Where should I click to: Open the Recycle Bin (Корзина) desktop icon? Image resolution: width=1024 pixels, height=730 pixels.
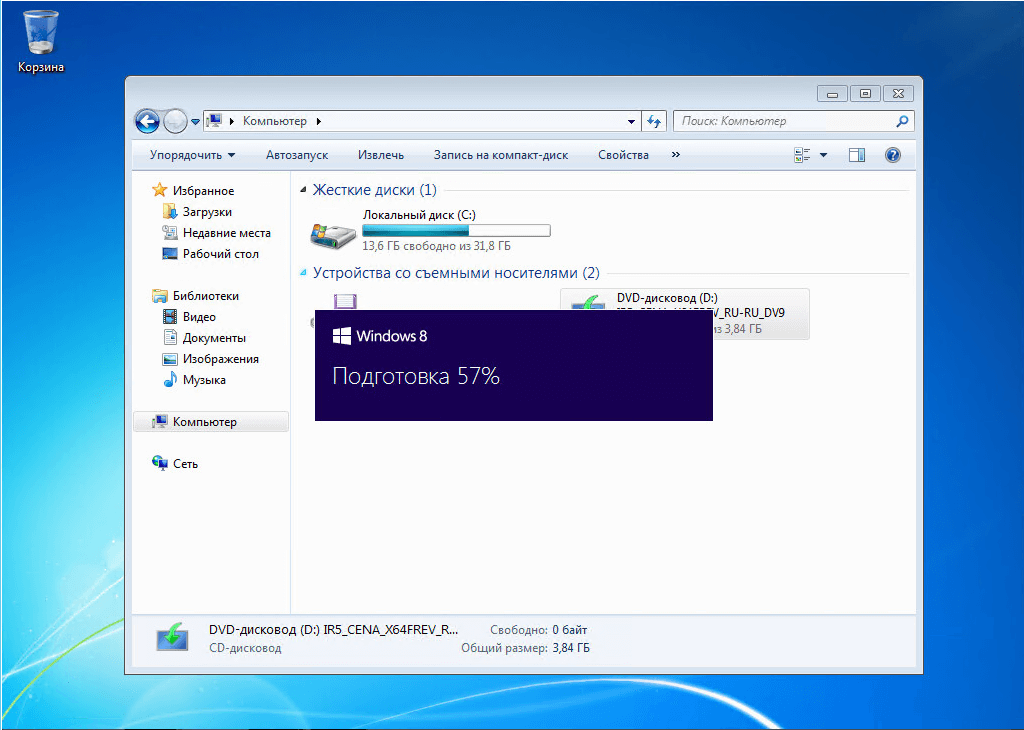pos(40,38)
